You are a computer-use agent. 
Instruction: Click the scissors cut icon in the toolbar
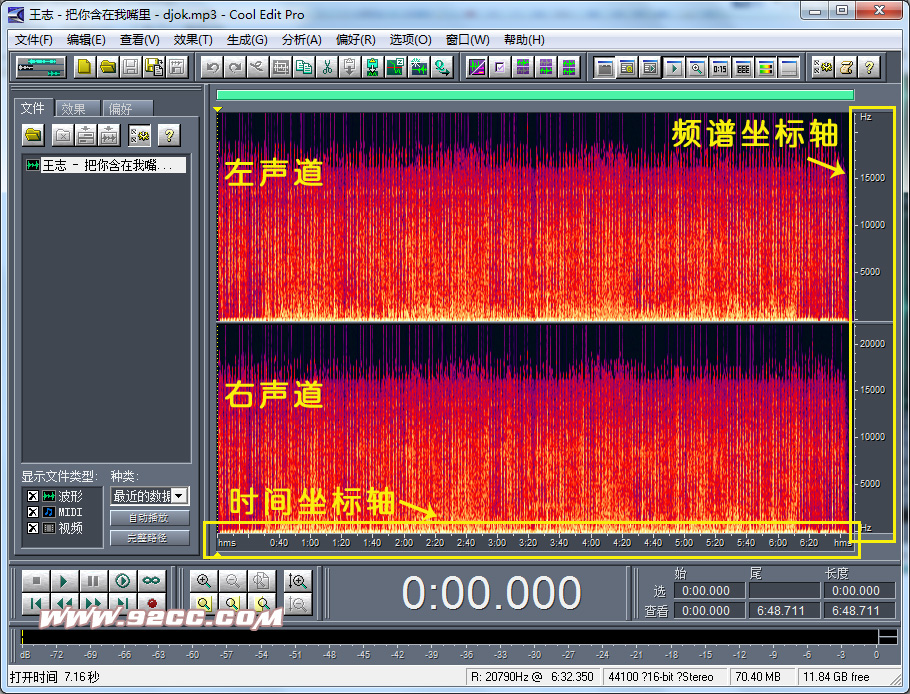327,67
